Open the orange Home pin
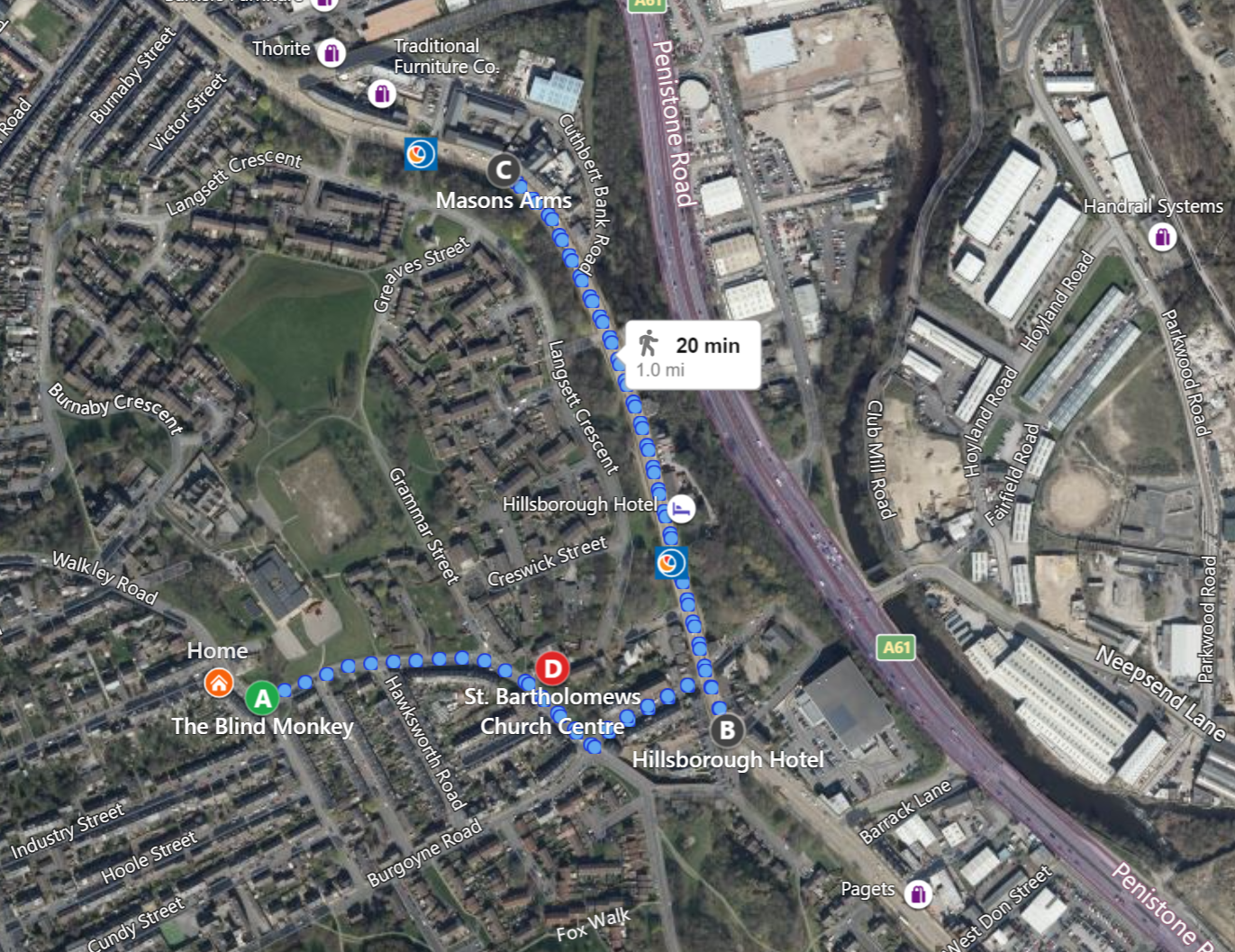Screen dimensions: 1235x952 pos(218,683)
